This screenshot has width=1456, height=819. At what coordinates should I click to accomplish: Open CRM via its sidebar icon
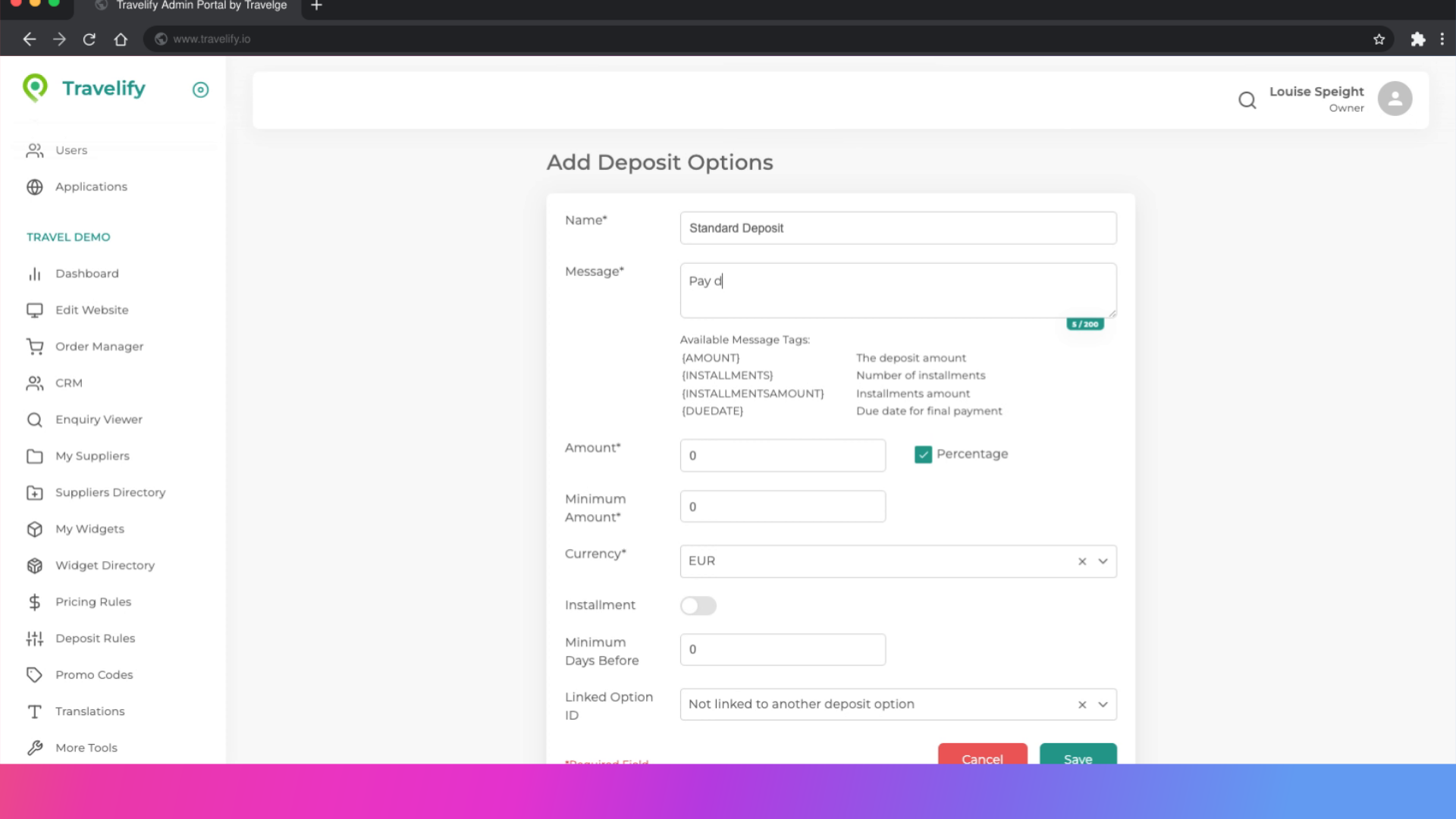pyautogui.click(x=34, y=383)
